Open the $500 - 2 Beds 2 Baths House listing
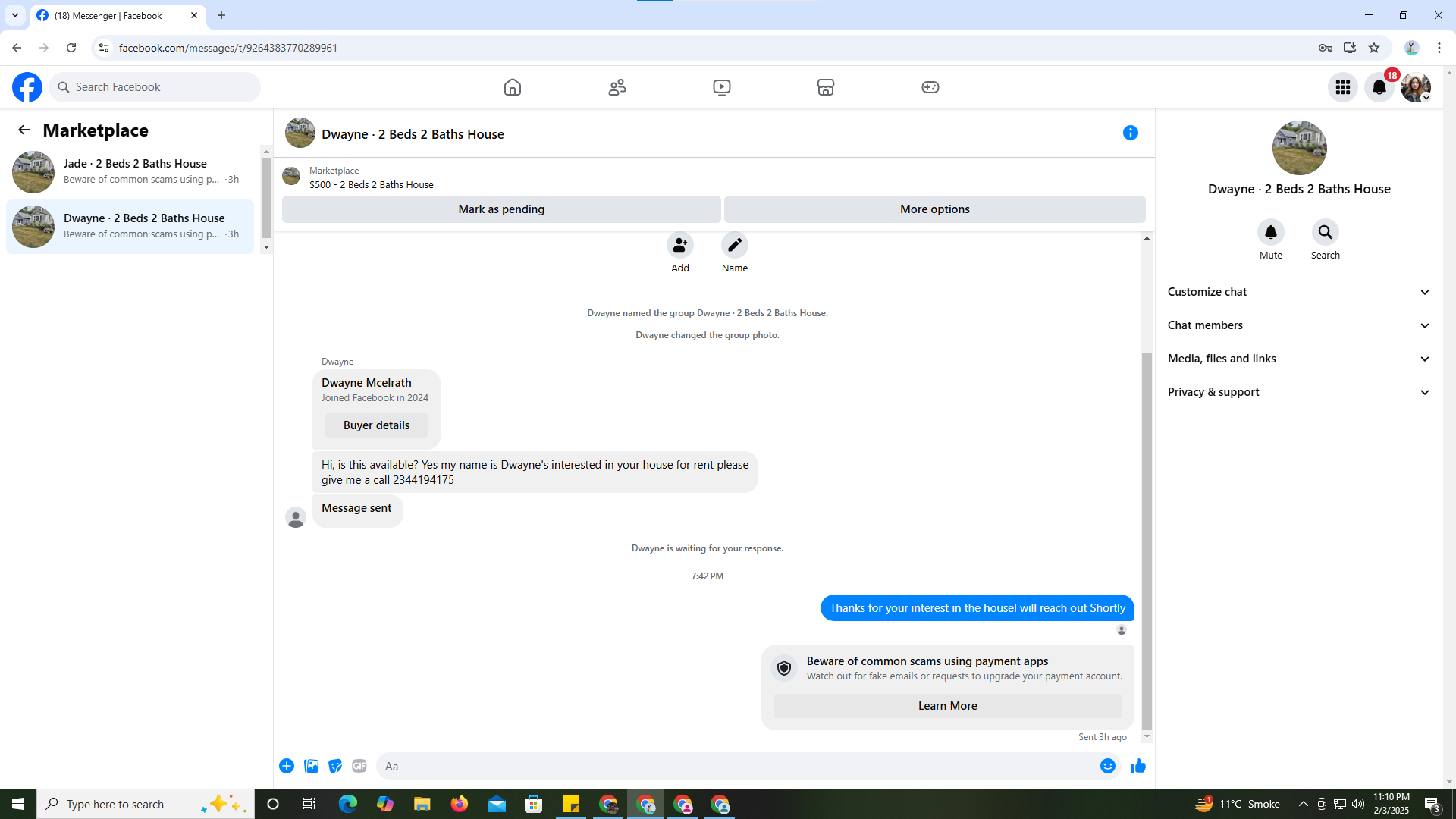 [x=372, y=184]
